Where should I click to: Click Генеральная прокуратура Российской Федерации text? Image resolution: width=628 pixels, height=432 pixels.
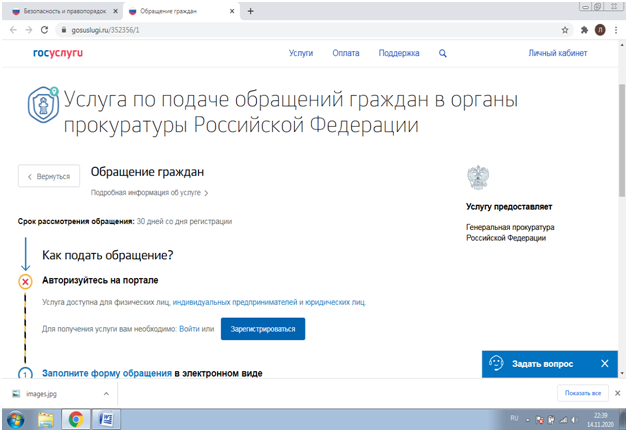(x=510, y=233)
